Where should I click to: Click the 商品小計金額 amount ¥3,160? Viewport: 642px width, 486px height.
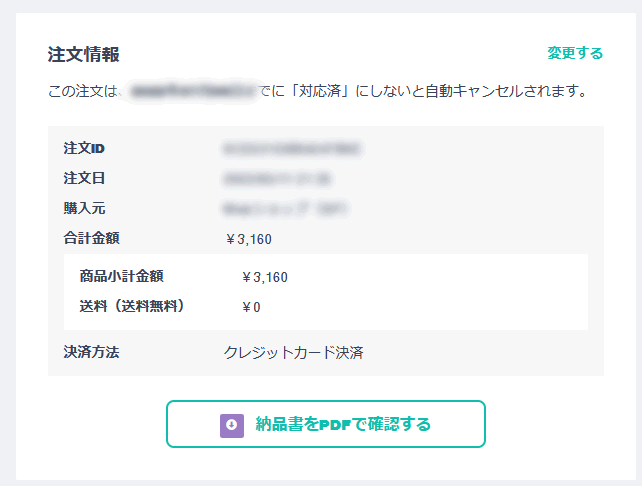point(265,276)
